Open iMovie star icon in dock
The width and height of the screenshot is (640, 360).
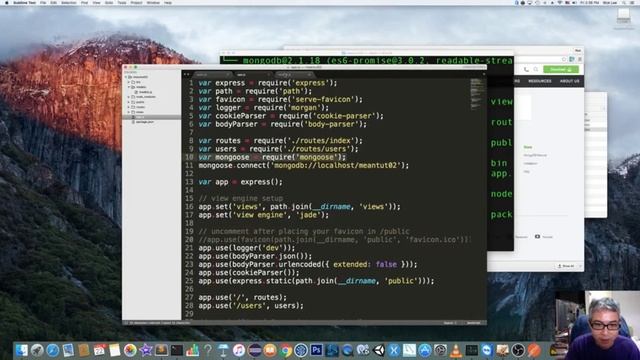pyautogui.click(x=146, y=350)
